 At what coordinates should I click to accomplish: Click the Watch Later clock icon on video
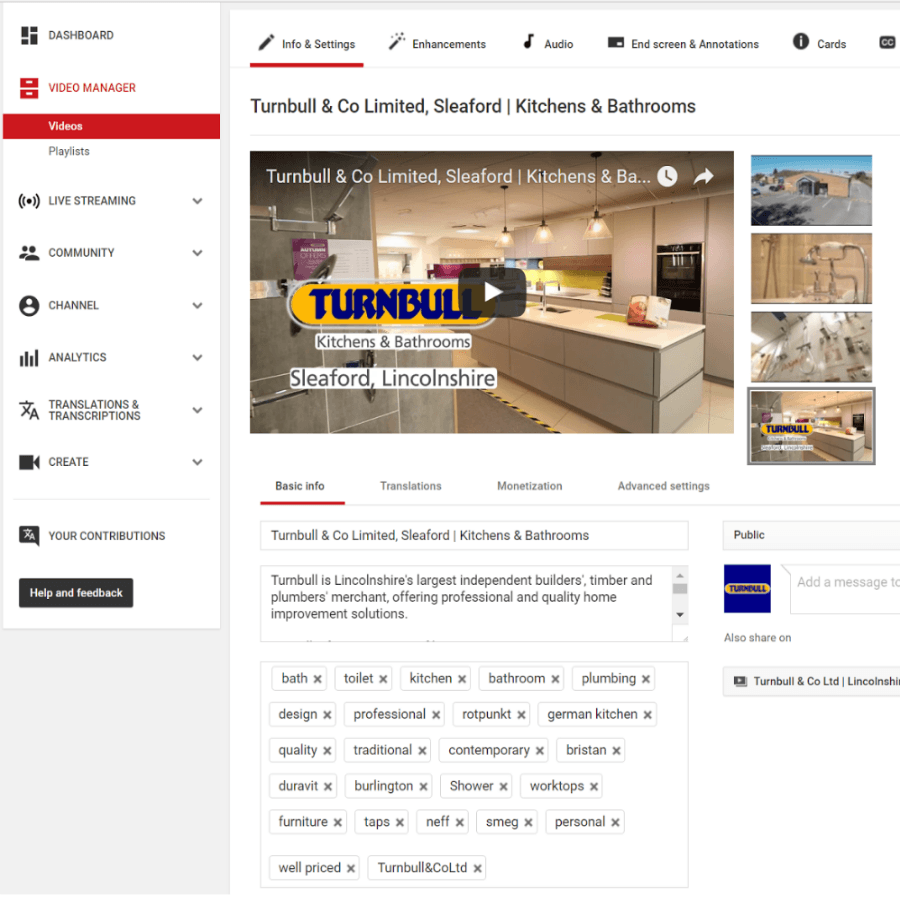coord(667,176)
